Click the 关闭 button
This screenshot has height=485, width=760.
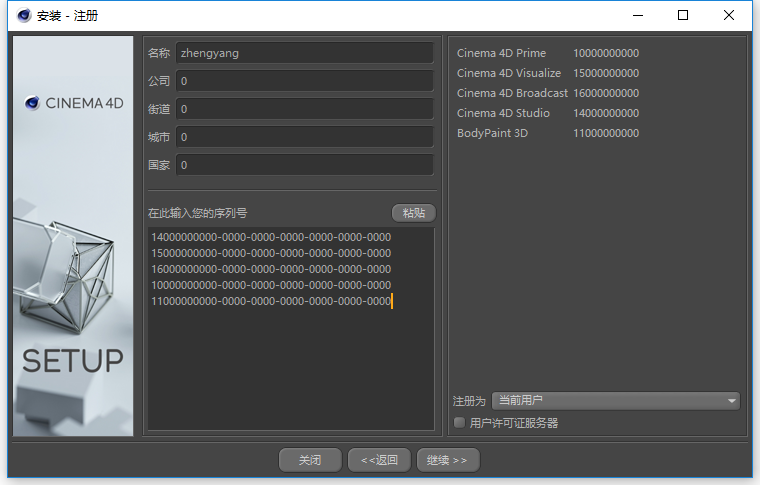coord(310,460)
